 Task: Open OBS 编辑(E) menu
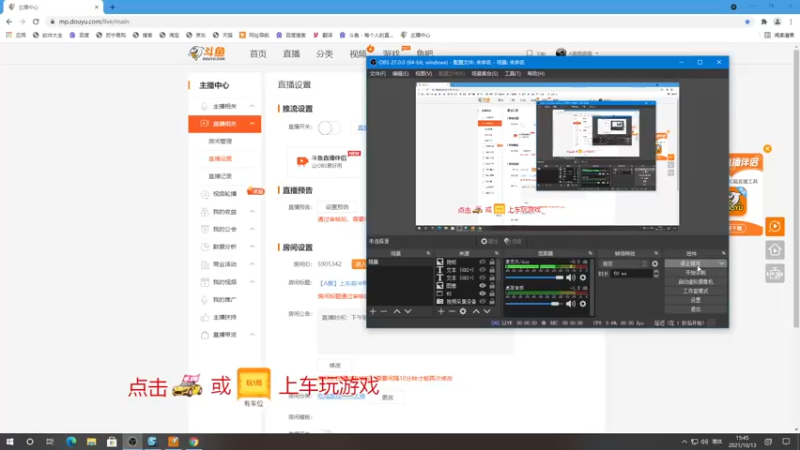point(400,74)
